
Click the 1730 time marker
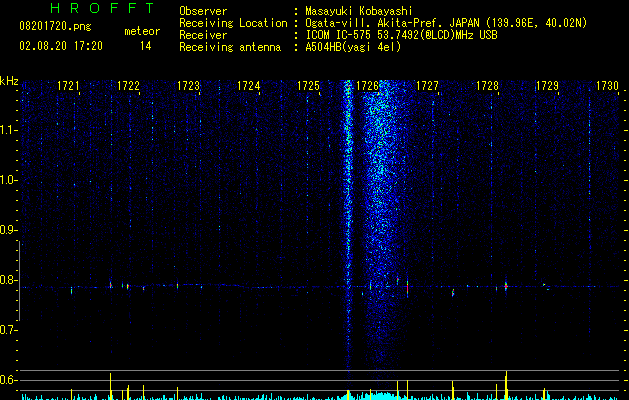pyautogui.click(x=607, y=86)
